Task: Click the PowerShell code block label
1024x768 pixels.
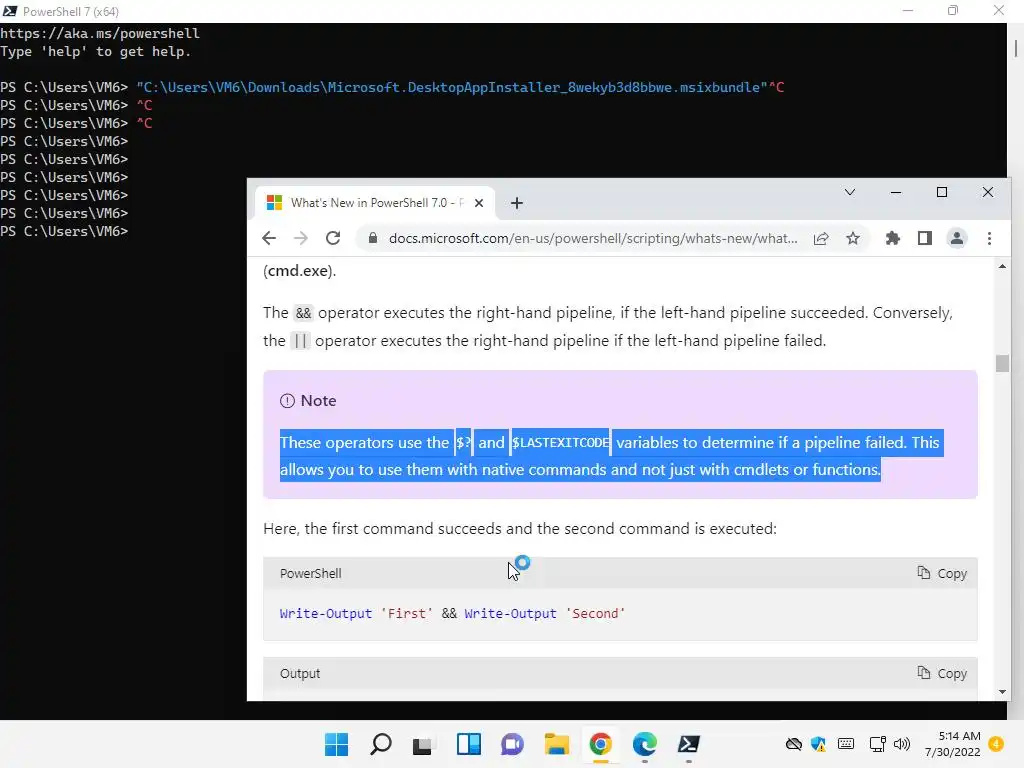Action: (310, 573)
